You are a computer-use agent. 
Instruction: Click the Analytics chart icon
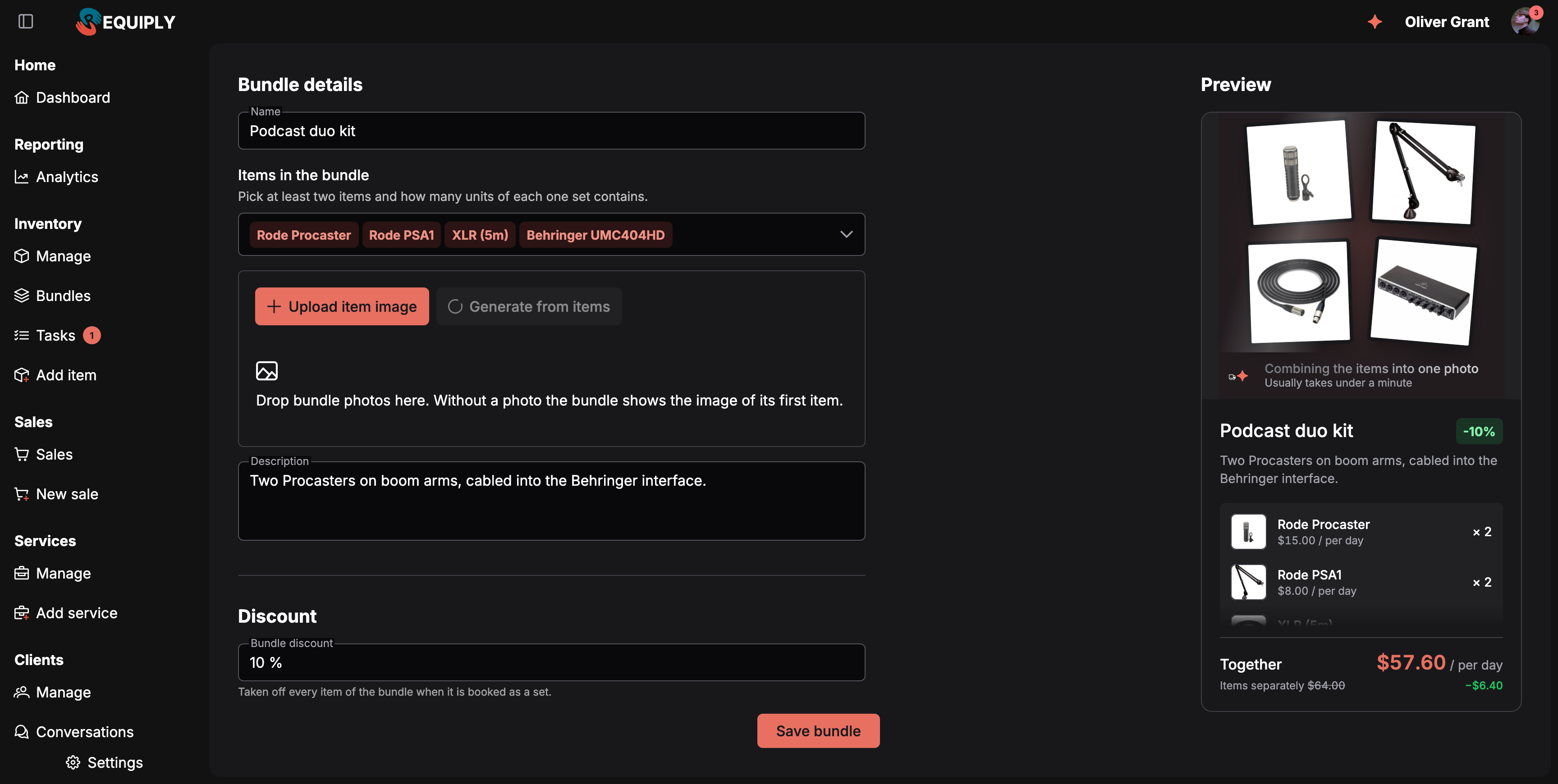(22, 177)
